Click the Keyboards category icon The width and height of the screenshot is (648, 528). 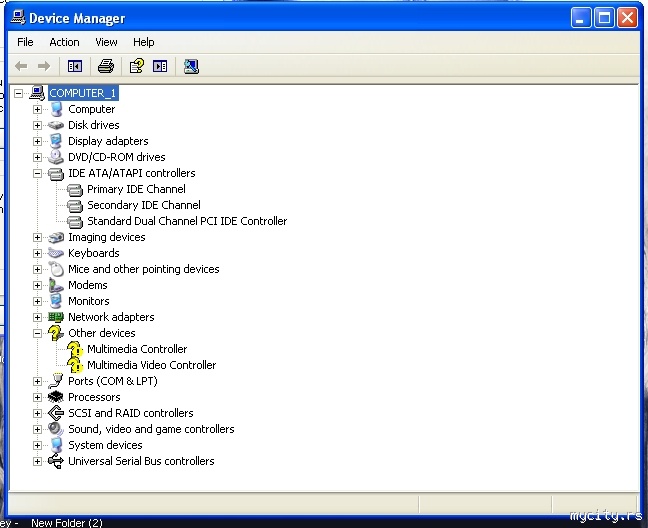(56, 253)
